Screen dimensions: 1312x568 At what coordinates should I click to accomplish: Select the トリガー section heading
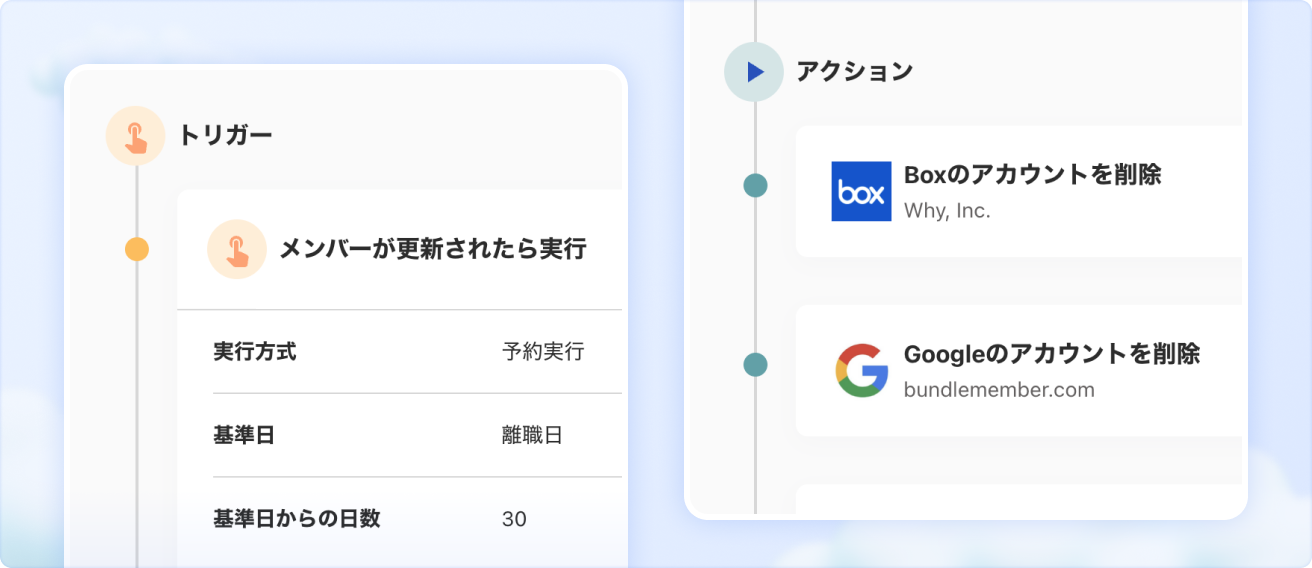225,135
